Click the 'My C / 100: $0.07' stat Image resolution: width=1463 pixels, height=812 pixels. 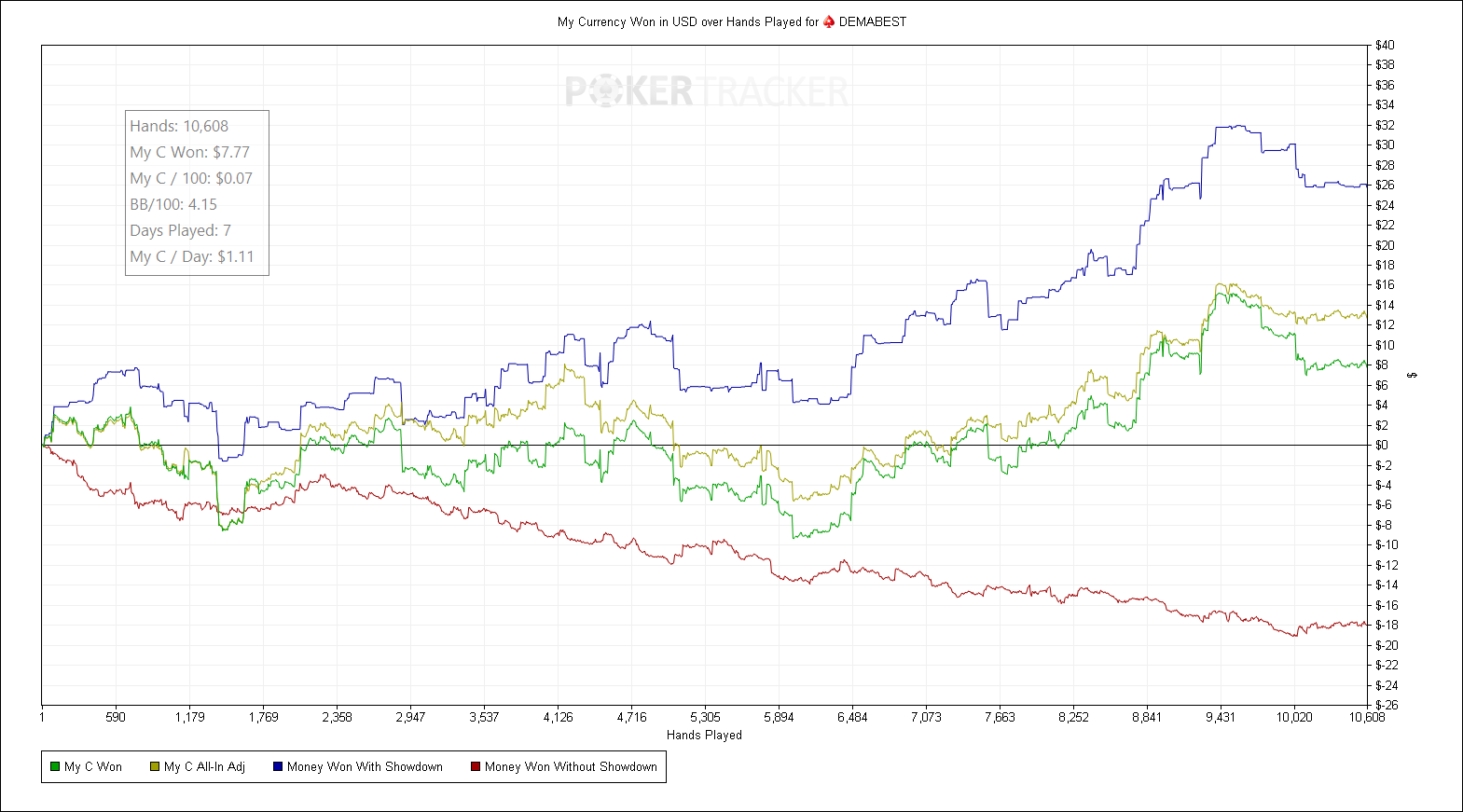tap(191, 178)
